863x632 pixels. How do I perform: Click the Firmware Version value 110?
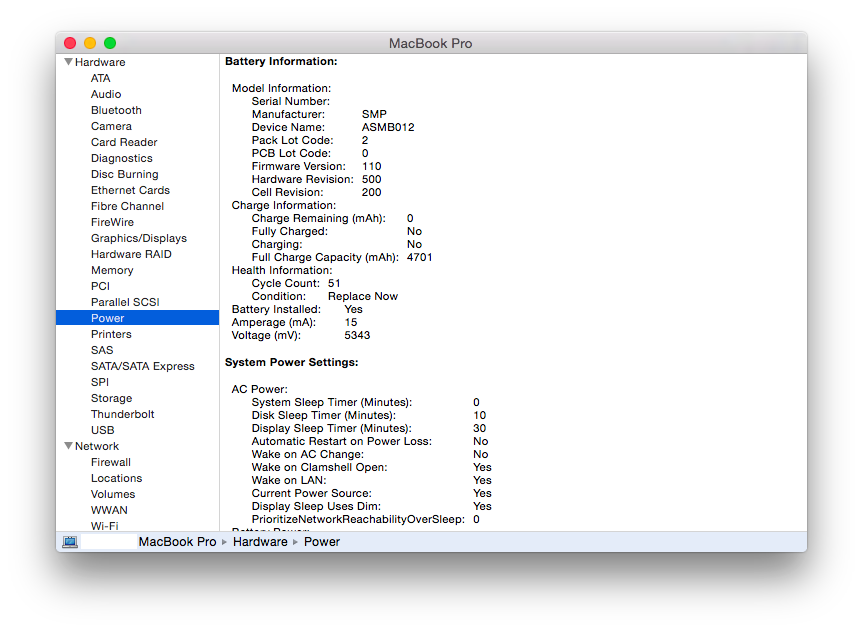pos(372,166)
